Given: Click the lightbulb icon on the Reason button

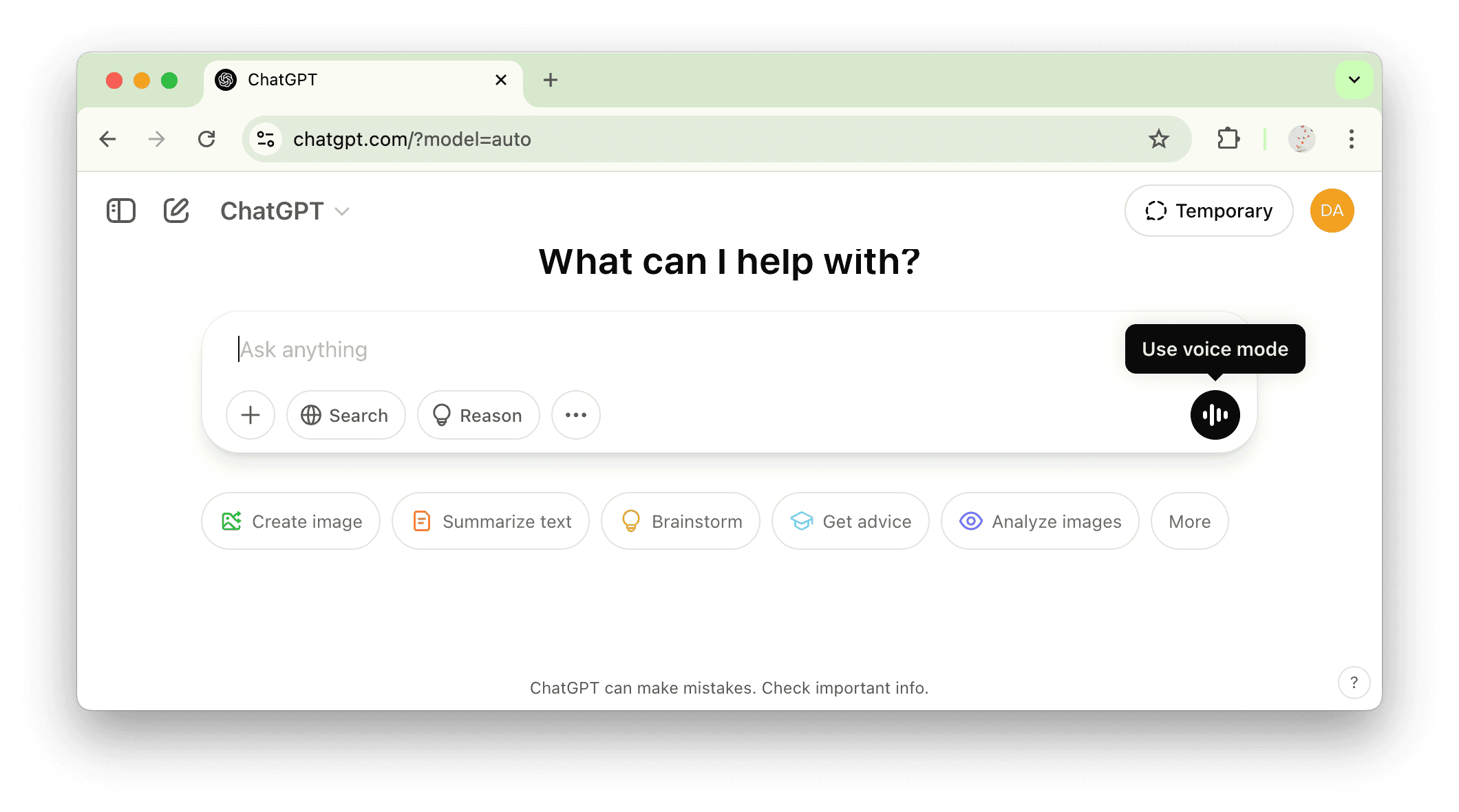Looking at the screenshot, I should (x=442, y=415).
